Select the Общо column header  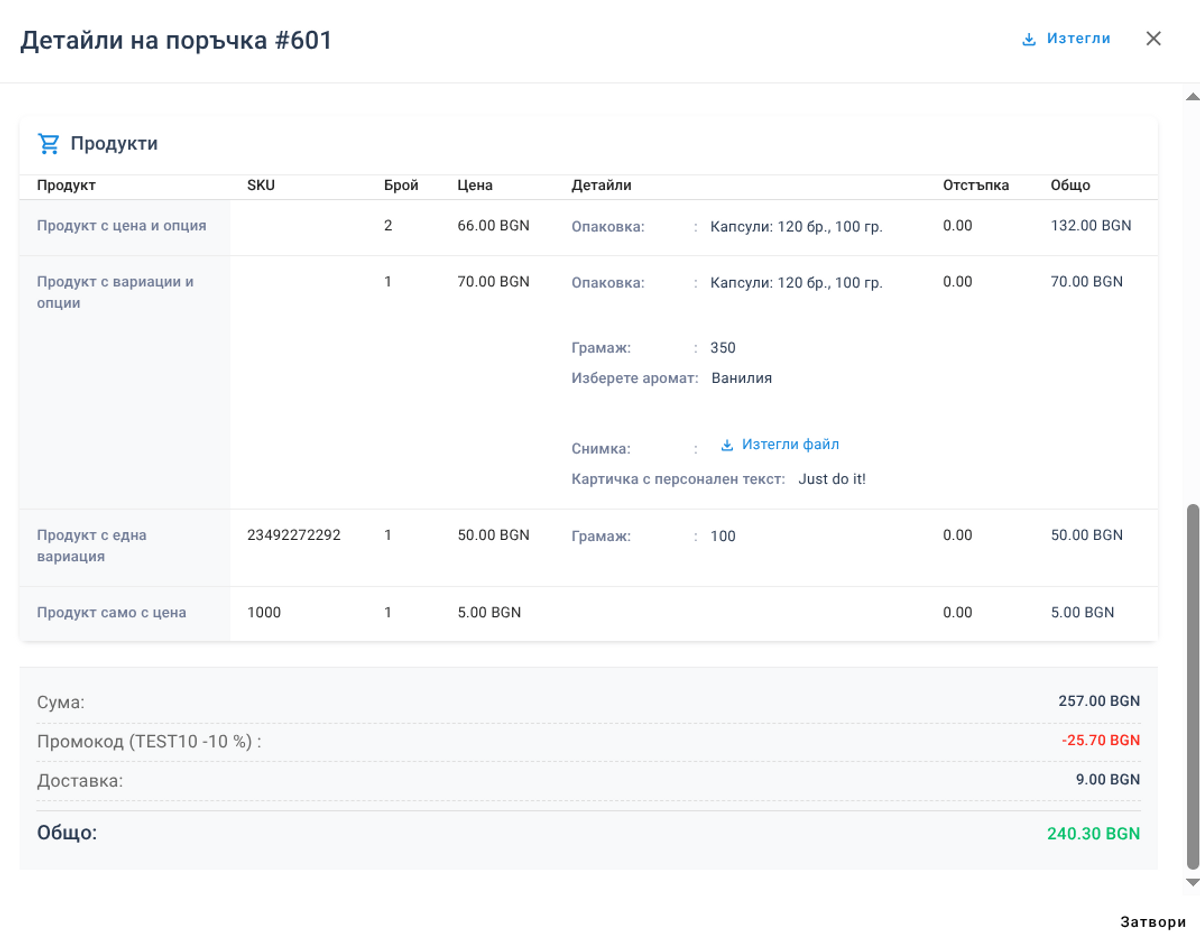[1070, 185]
